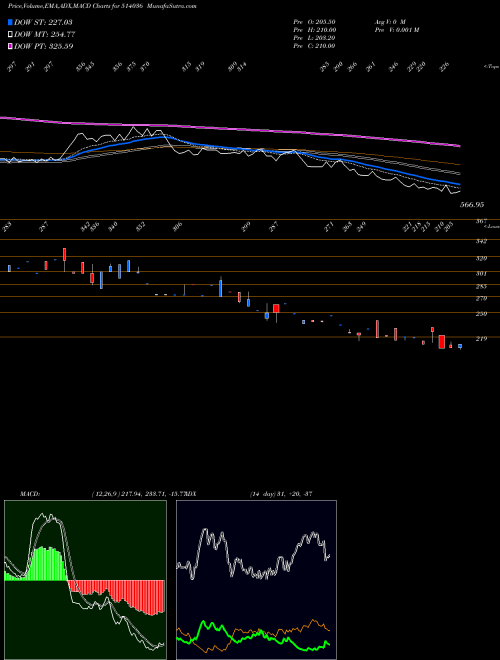This screenshot has height=660, width=500.
Task: Click inside the ADX indicator chart
Action: click(256, 580)
